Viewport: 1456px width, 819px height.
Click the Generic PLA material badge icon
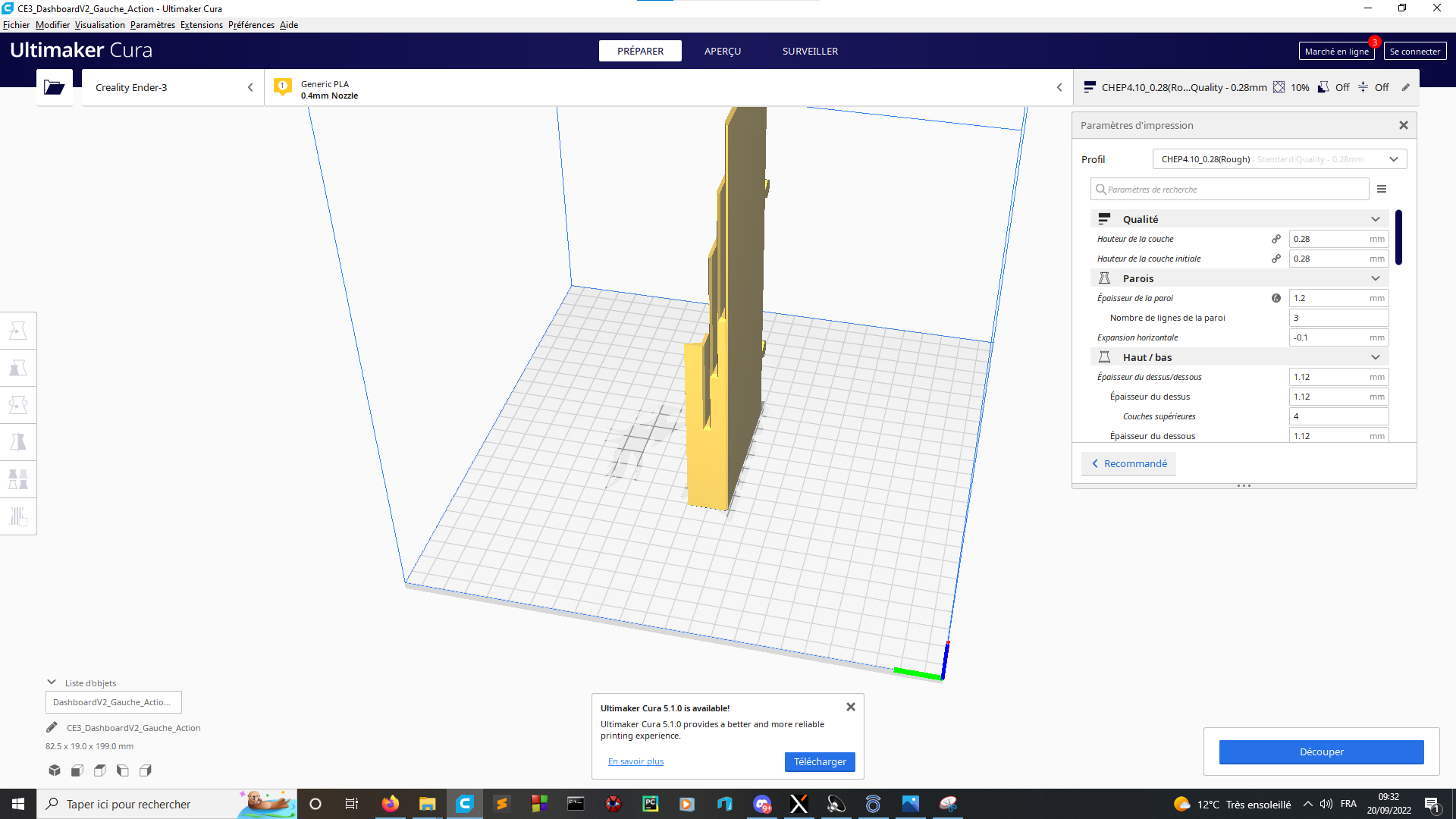coord(283,87)
